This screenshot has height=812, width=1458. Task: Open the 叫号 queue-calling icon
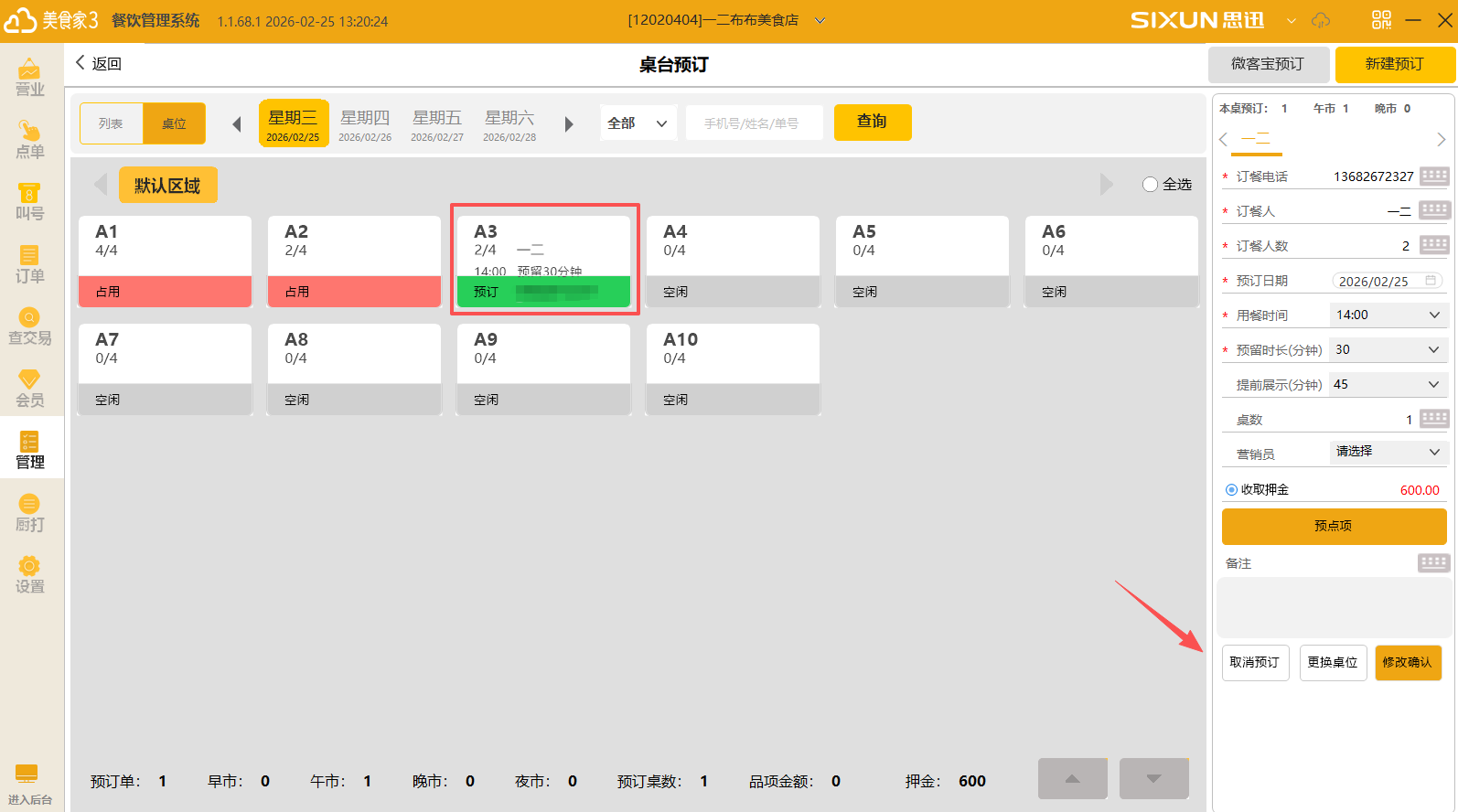29,194
